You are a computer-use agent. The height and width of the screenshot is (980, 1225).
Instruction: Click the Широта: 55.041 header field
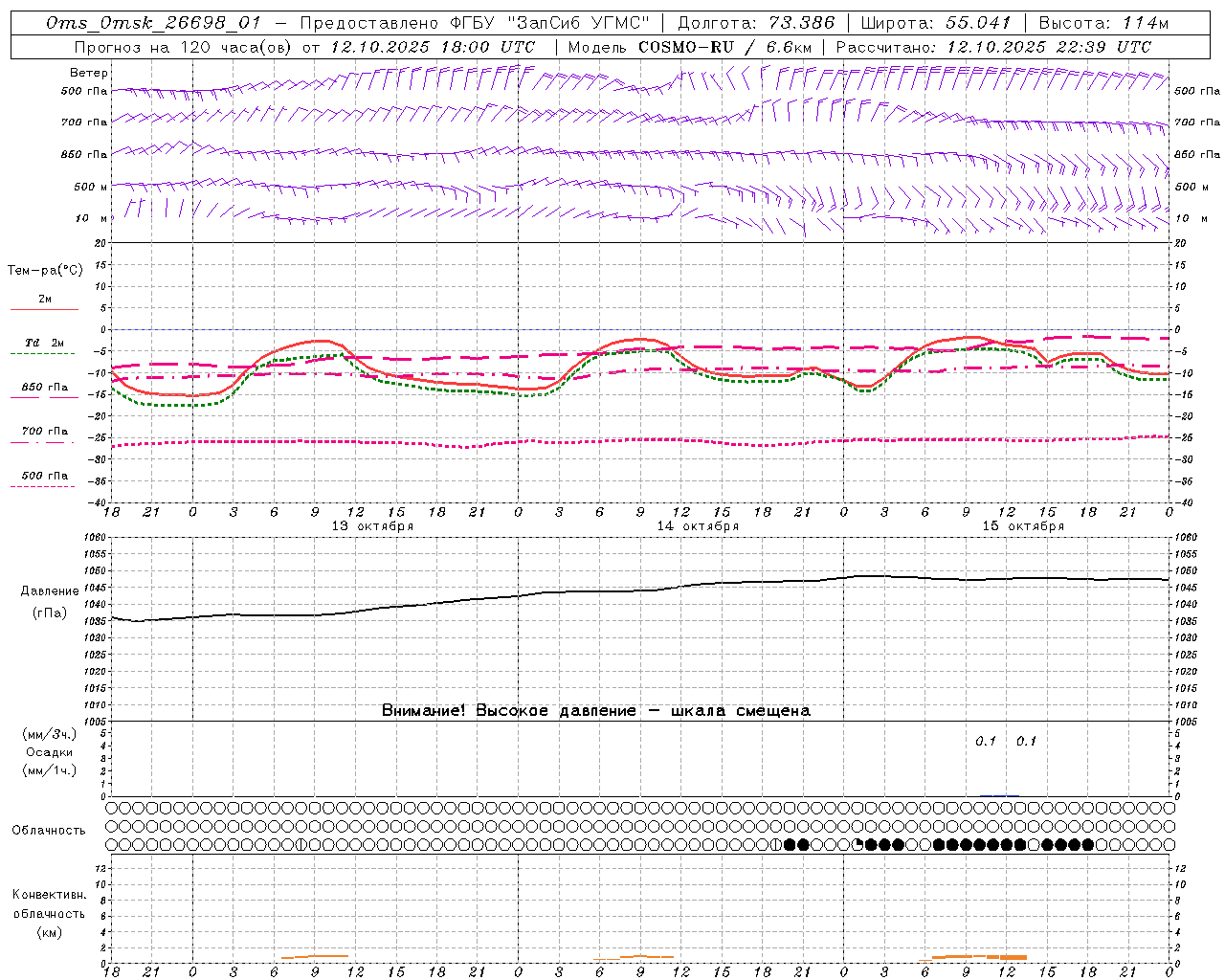936,23
